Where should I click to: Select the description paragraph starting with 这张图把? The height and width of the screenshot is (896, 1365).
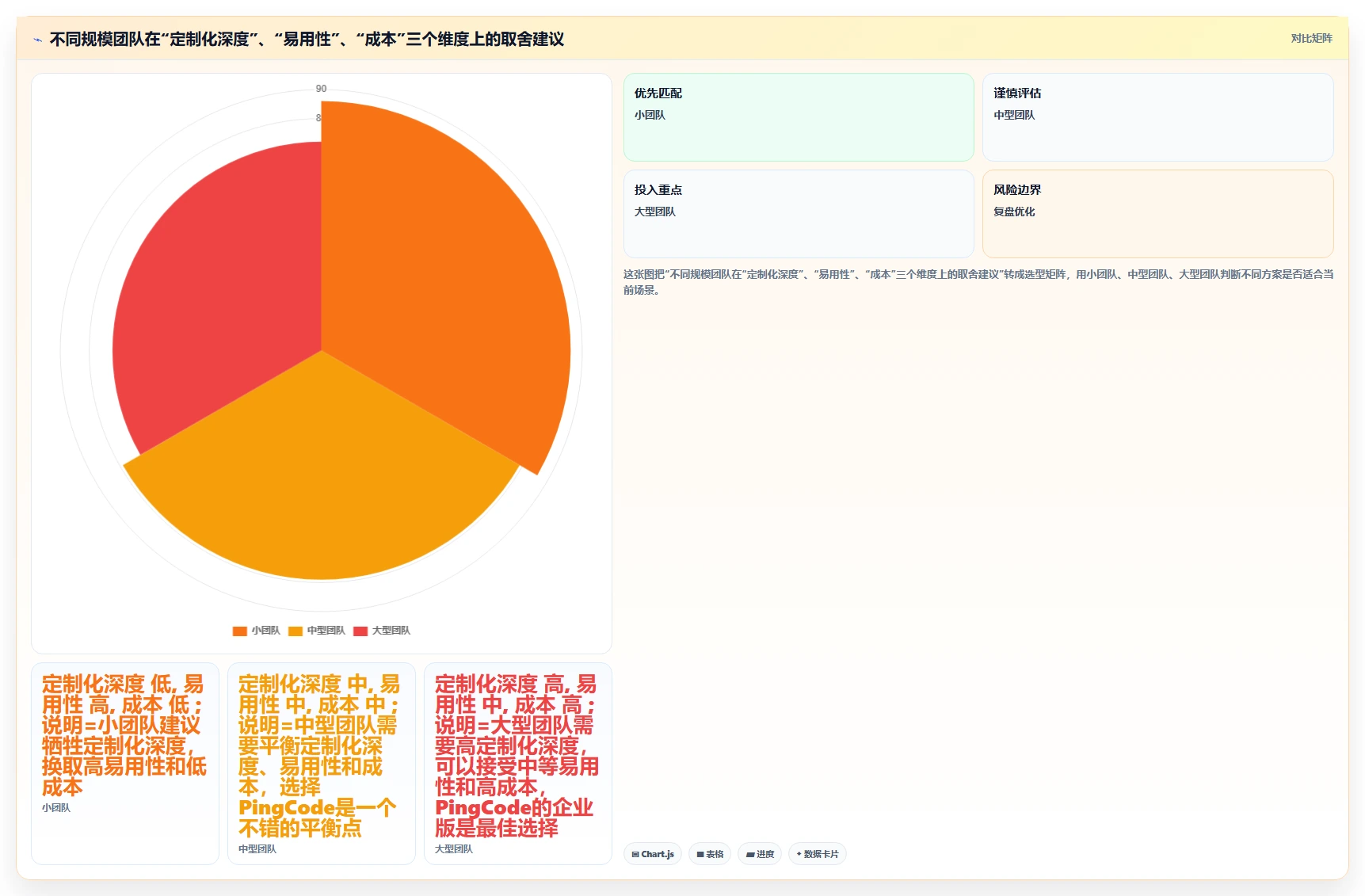coord(978,282)
